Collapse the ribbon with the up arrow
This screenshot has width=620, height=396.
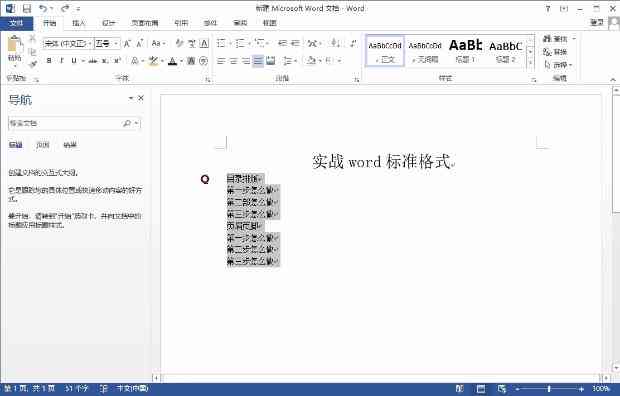pyautogui.click(x=613, y=80)
